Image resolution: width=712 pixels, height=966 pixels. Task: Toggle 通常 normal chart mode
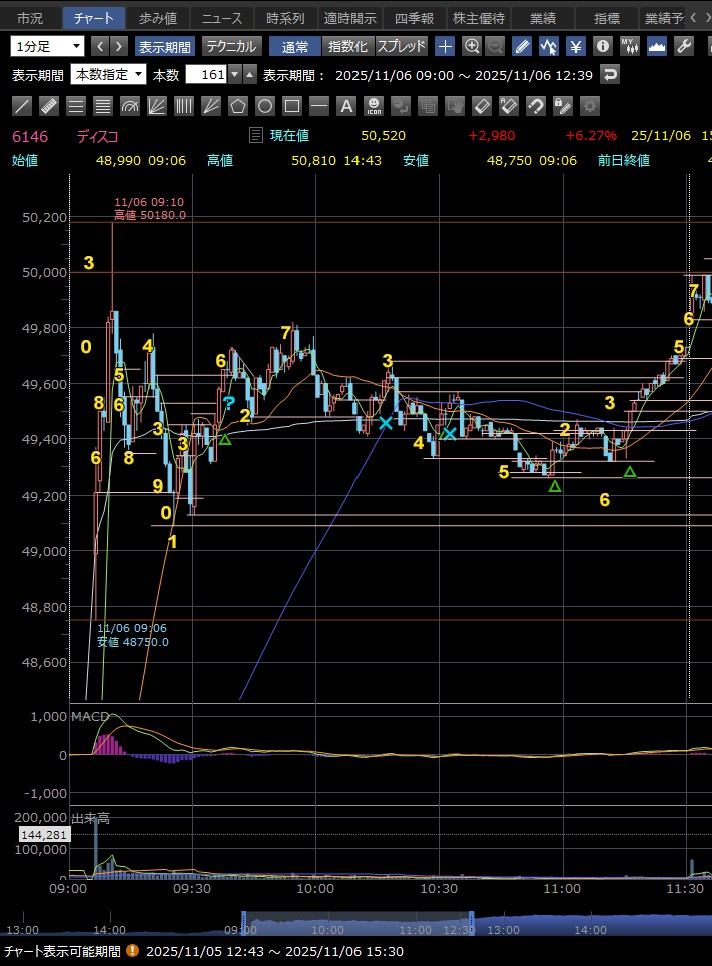[295, 46]
